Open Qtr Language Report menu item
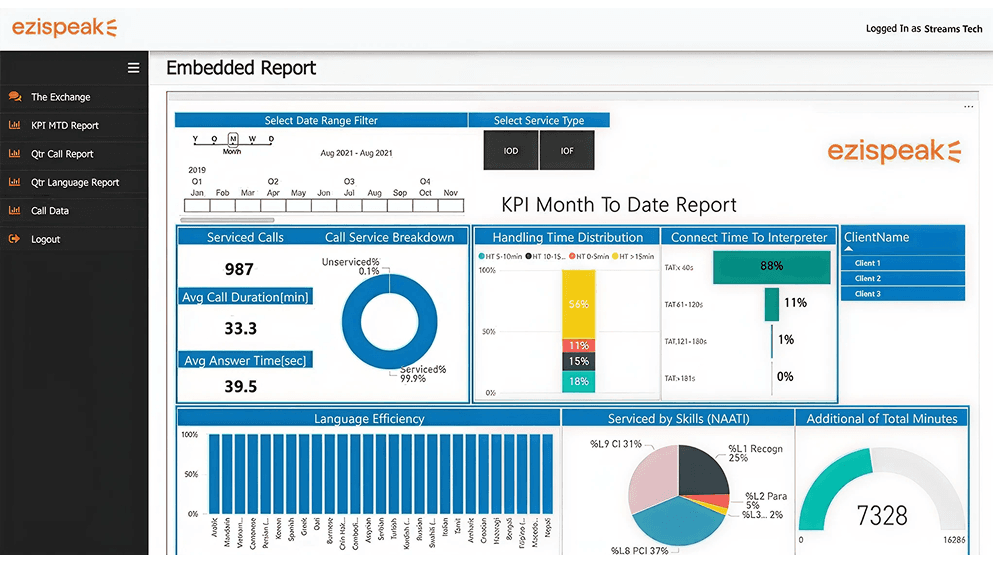The height and width of the screenshot is (563, 993). [75, 183]
